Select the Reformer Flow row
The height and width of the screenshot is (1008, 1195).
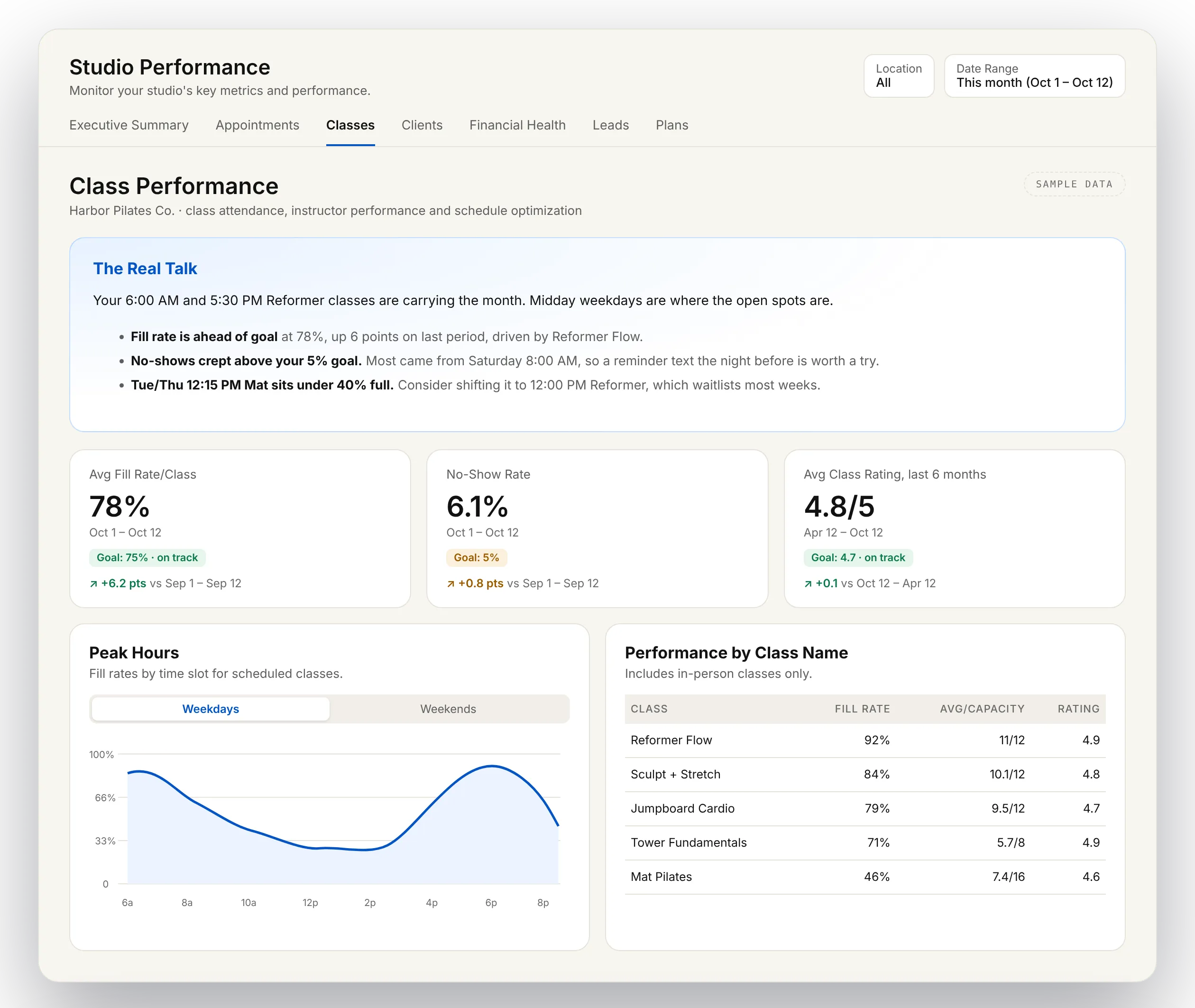tap(865, 740)
